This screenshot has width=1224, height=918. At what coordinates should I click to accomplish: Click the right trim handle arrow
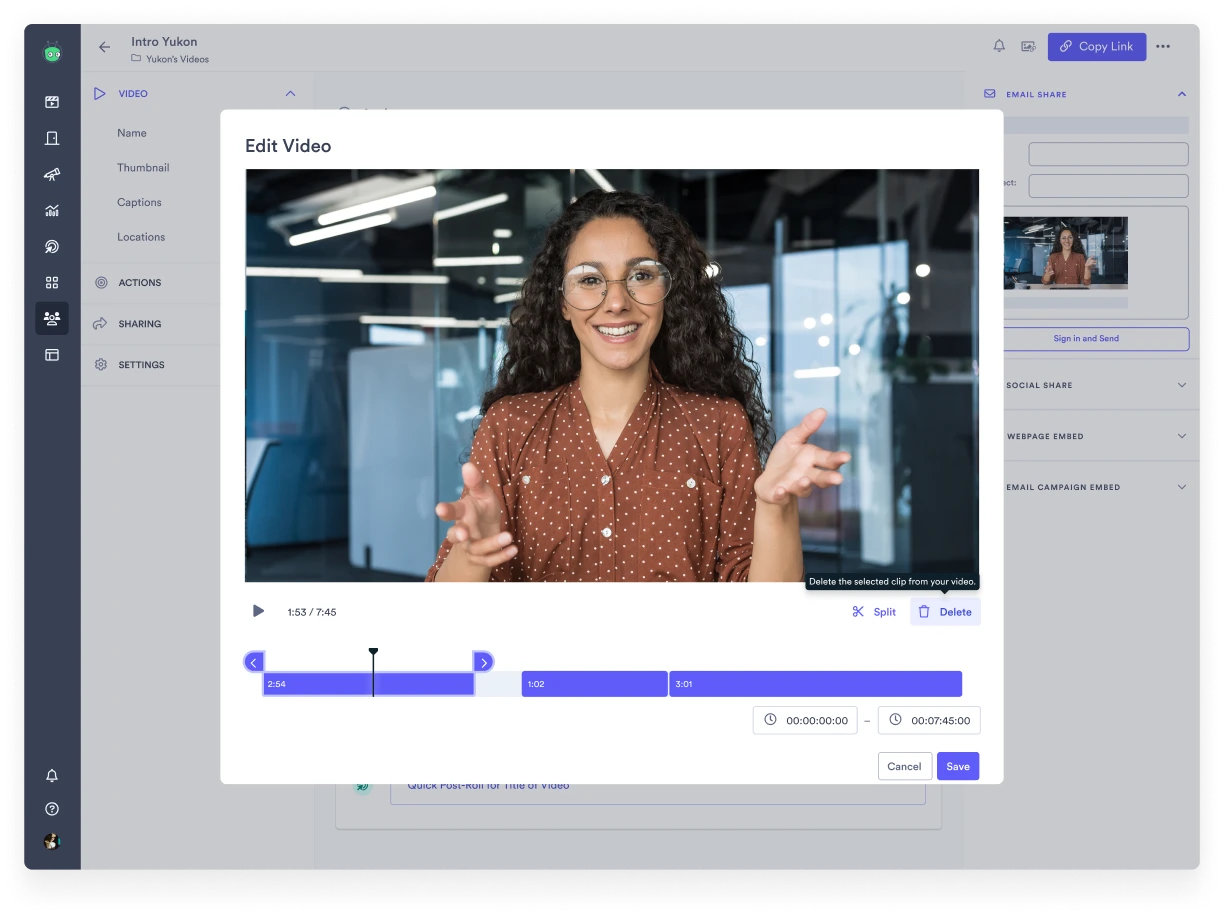tap(483, 662)
